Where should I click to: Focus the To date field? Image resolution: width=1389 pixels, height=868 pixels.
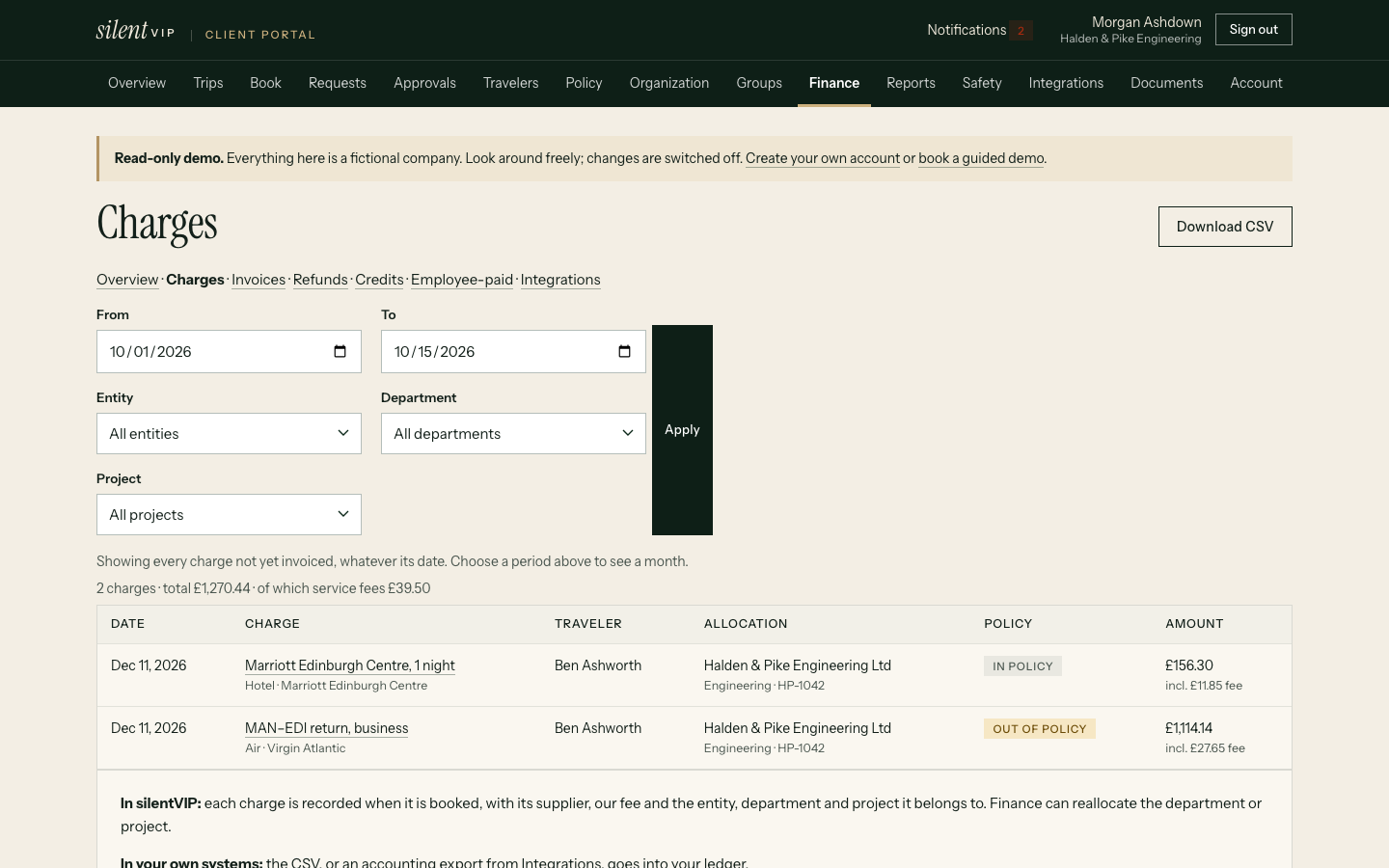[x=513, y=352]
